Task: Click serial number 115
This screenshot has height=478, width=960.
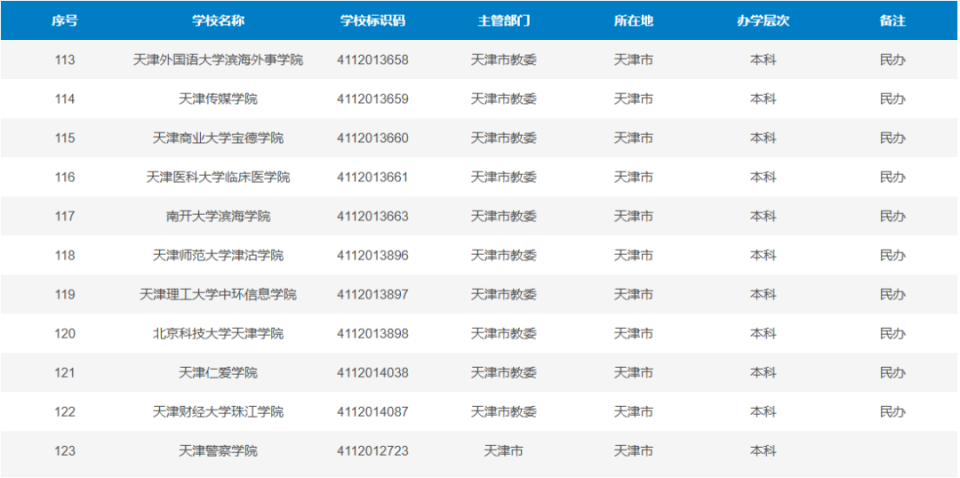Action: [x=65, y=138]
